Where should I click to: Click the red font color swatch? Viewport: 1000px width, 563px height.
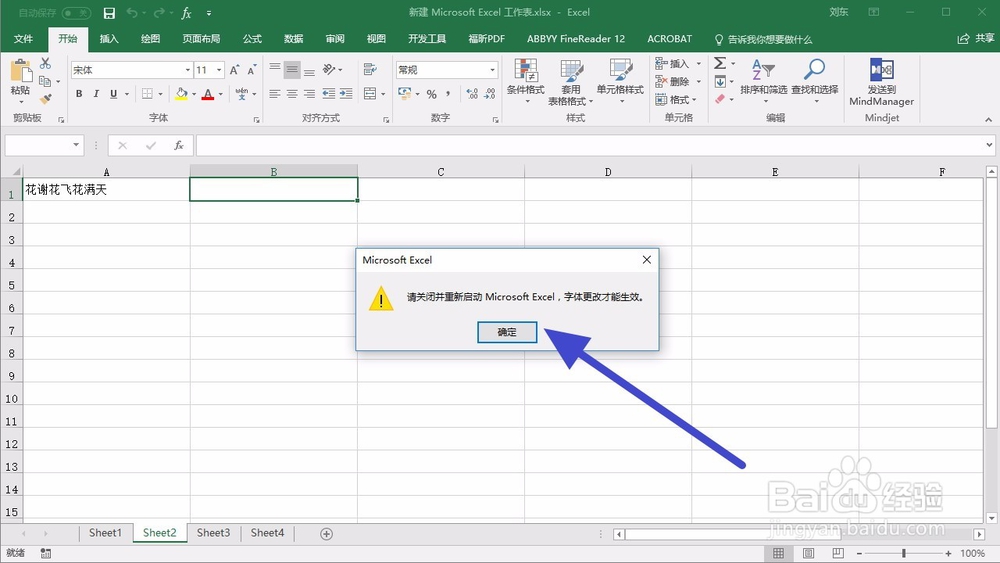click(208, 94)
